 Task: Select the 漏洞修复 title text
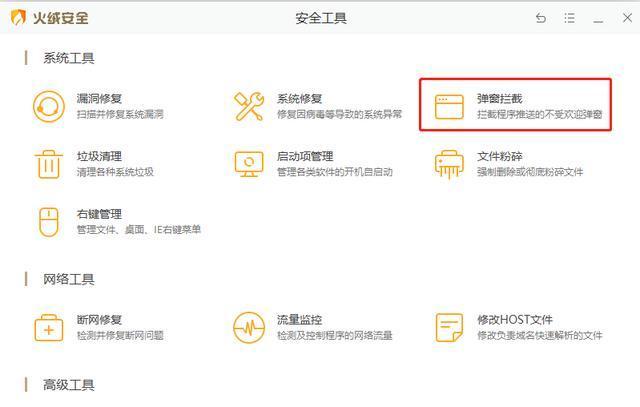coord(99,98)
